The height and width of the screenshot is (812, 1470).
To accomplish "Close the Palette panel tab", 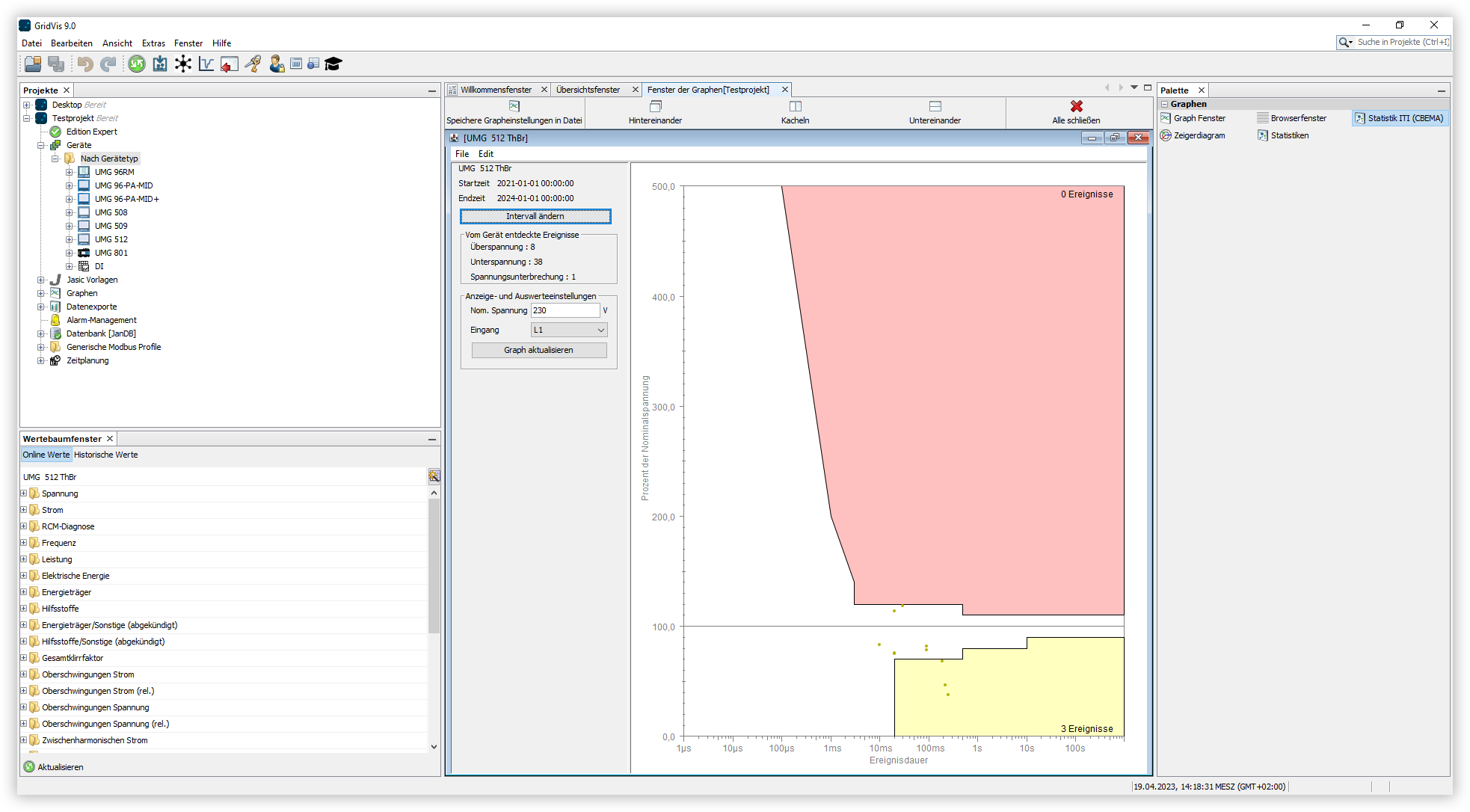I will click(x=1202, y=90).
